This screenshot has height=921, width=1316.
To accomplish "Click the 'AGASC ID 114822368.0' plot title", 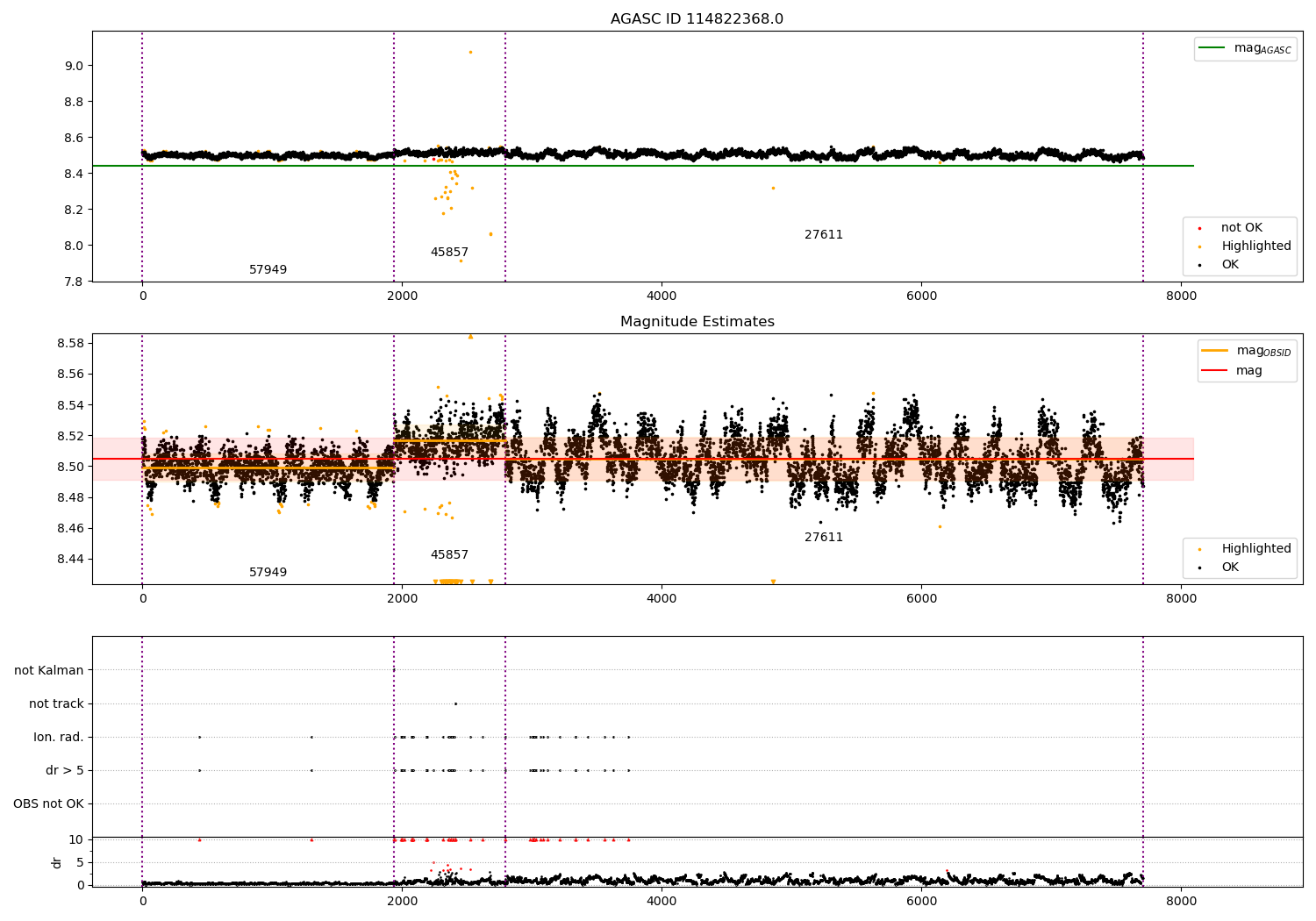I will tap(697, 19).
